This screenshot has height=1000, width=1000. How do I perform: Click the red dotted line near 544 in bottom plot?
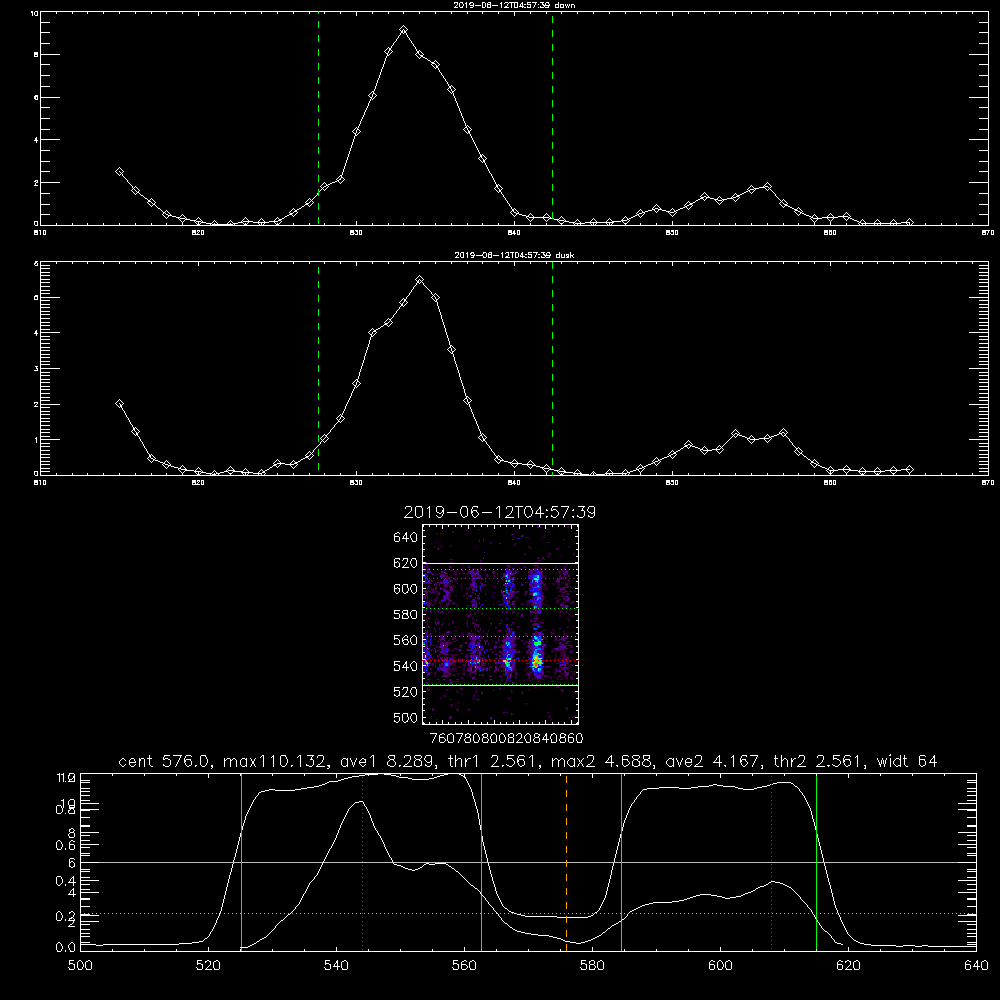(x=362, y=862)
